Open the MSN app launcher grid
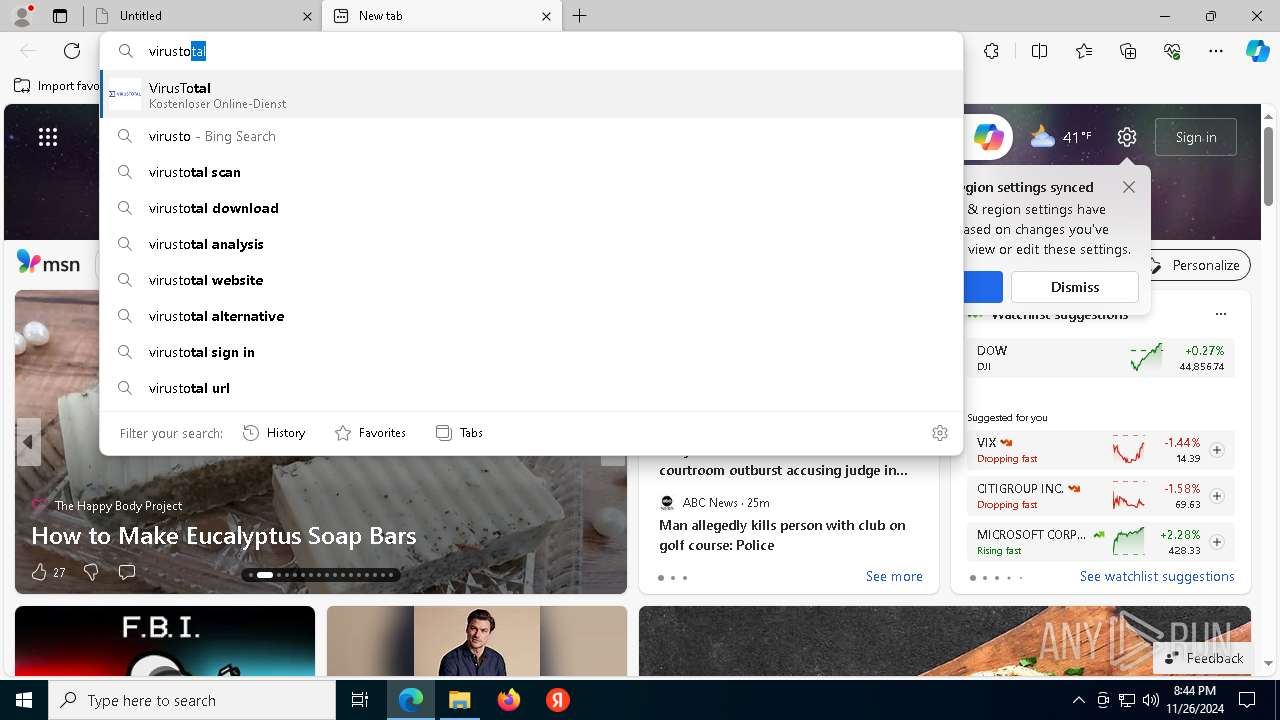 click(x=48, y=137)
